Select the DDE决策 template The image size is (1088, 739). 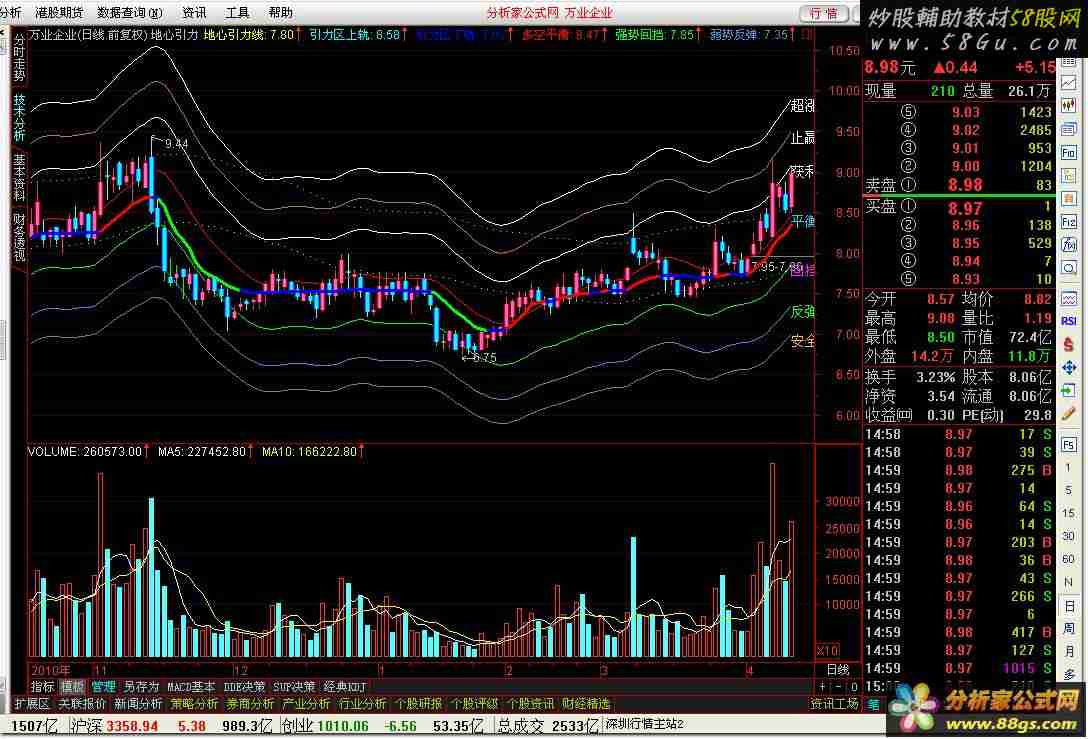pyautogui.click(x=244, y=687)
